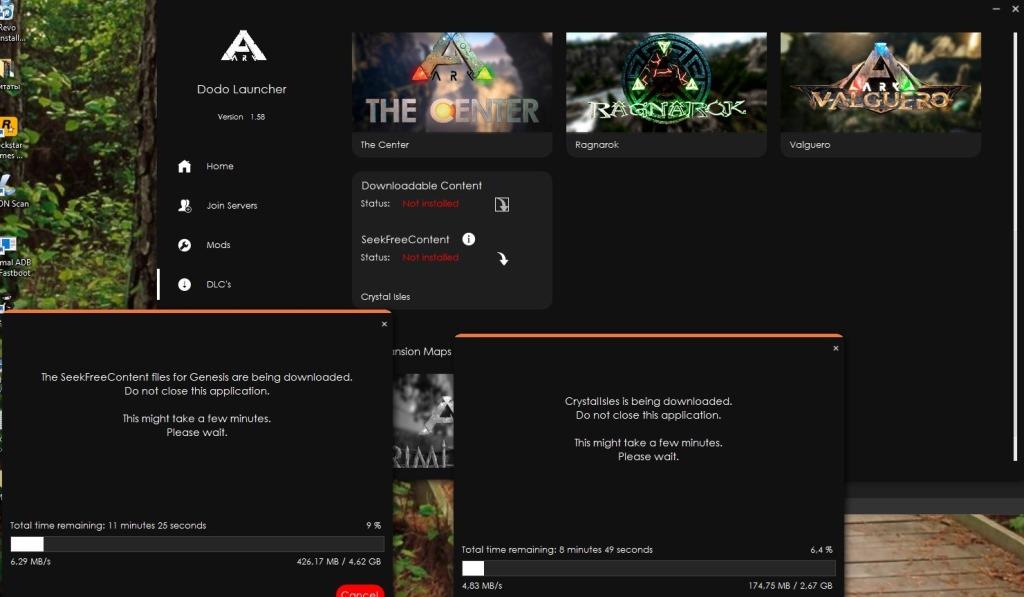
Task: Open the DLC's sidebar entry
Action: point(218,284)
